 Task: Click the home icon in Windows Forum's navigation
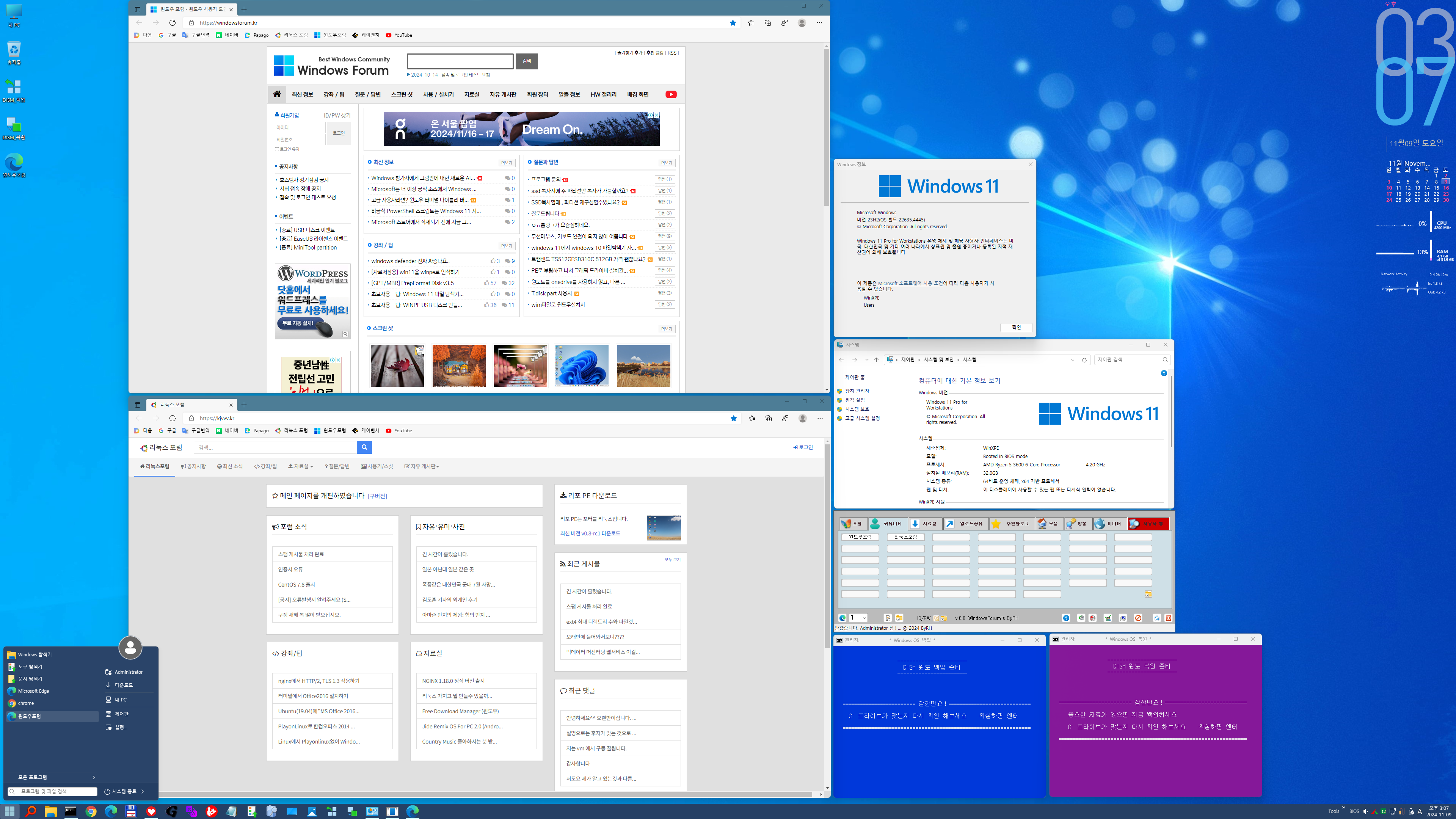[277, 94]
